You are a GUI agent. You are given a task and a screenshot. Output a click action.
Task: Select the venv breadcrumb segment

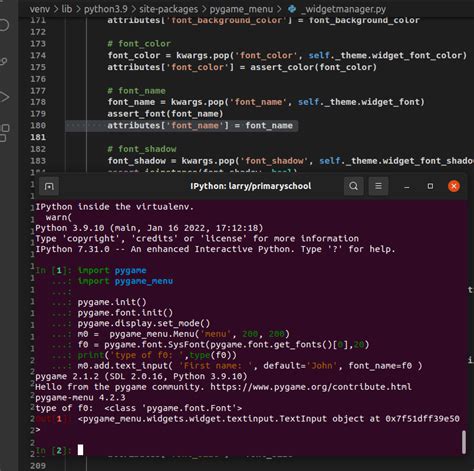pos(39,9)
